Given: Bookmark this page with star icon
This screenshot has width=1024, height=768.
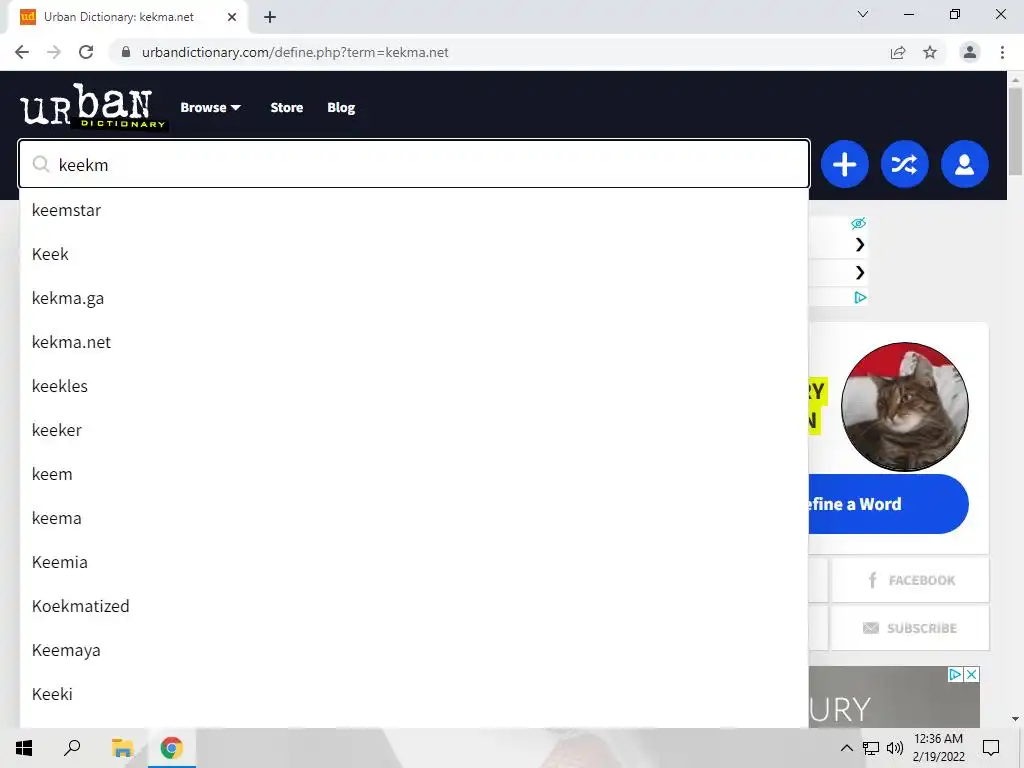Looking at the screenshot, I should click(x=930, y=52).
